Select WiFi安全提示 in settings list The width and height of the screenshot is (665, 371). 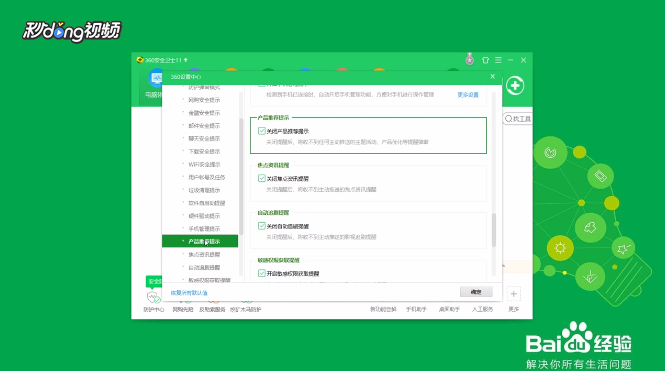[204, 165]
